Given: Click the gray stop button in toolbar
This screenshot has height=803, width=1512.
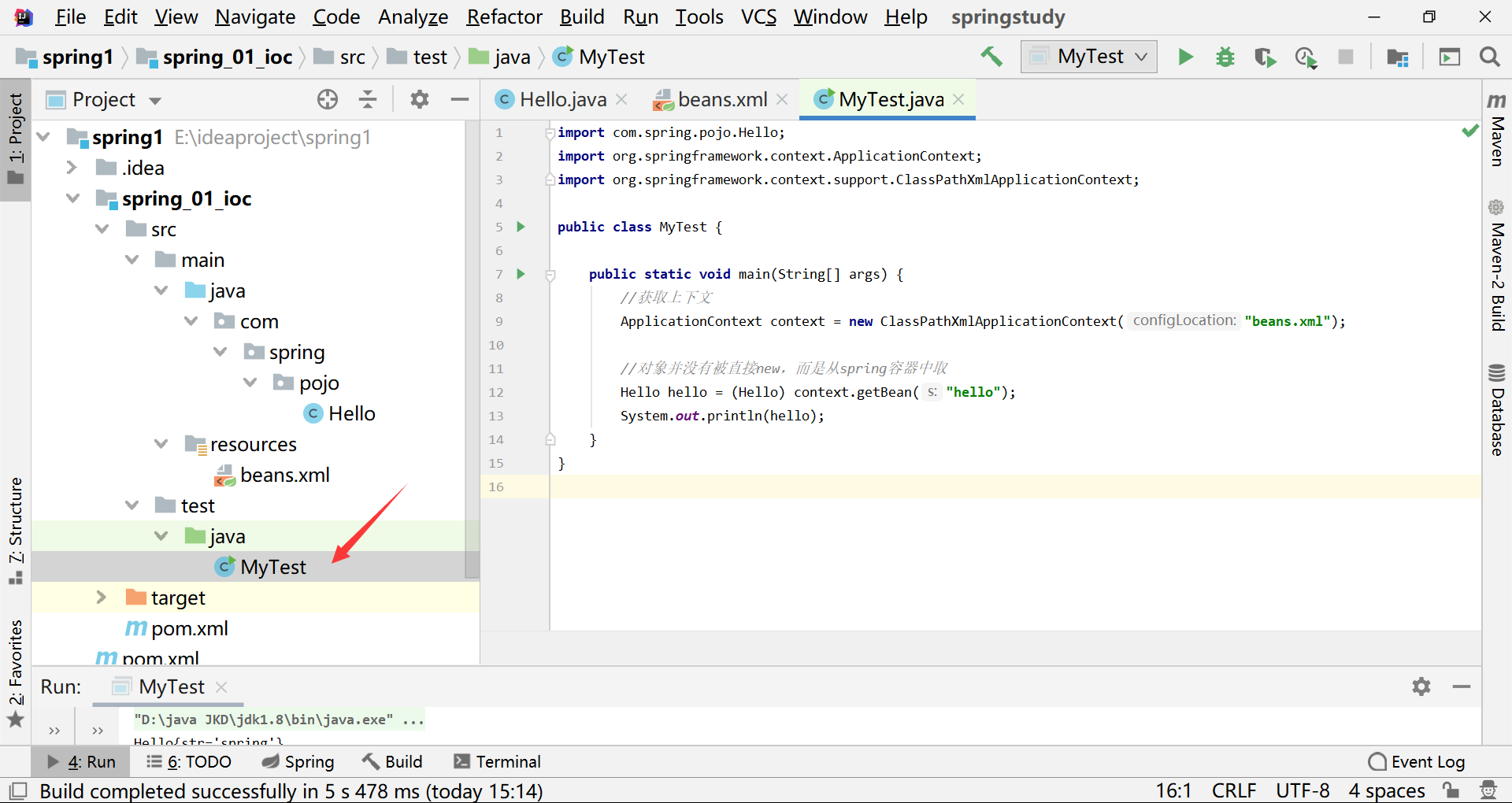Looking at the screenshot, I should (x=1346, y=57).
